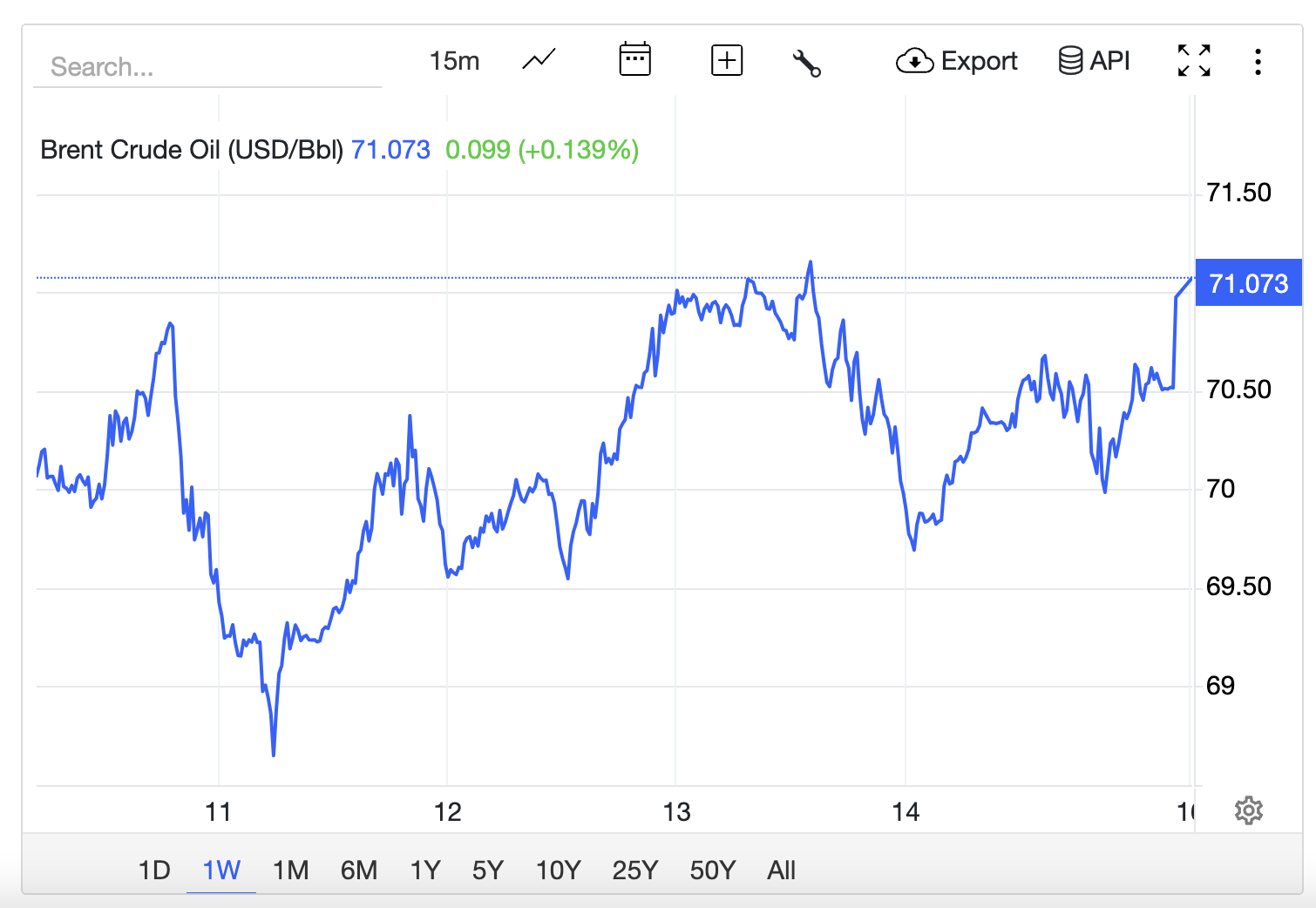Add comparison with plus square icon

[727, 60]
